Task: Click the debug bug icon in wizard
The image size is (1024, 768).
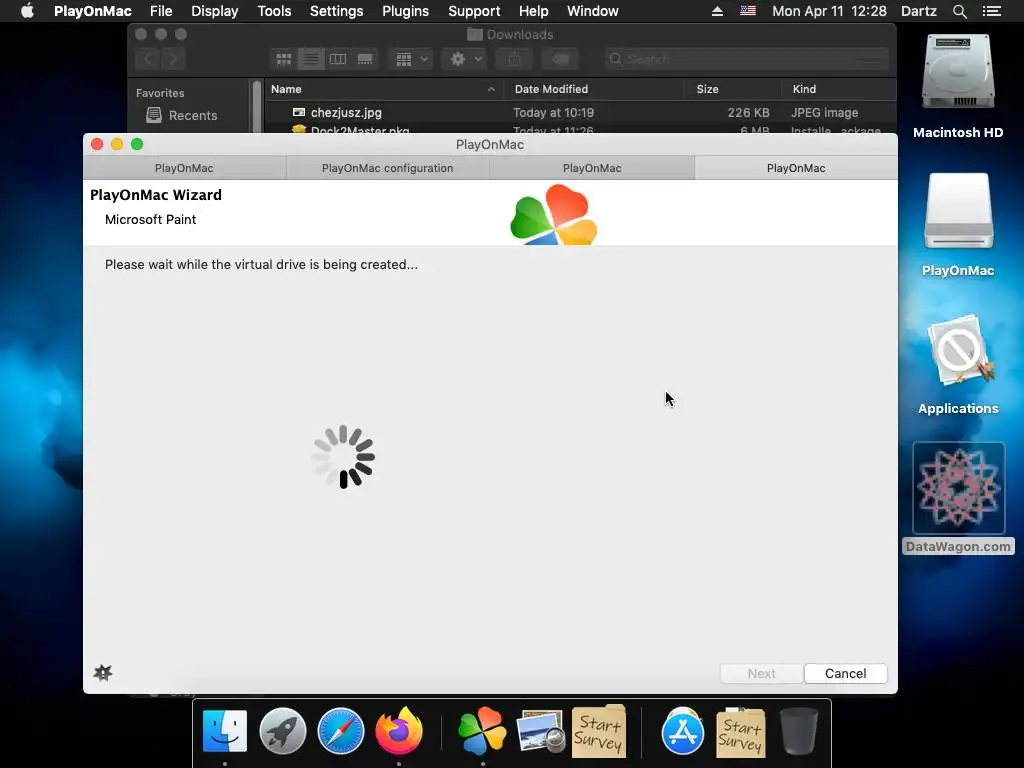Action: coord(103,673)
